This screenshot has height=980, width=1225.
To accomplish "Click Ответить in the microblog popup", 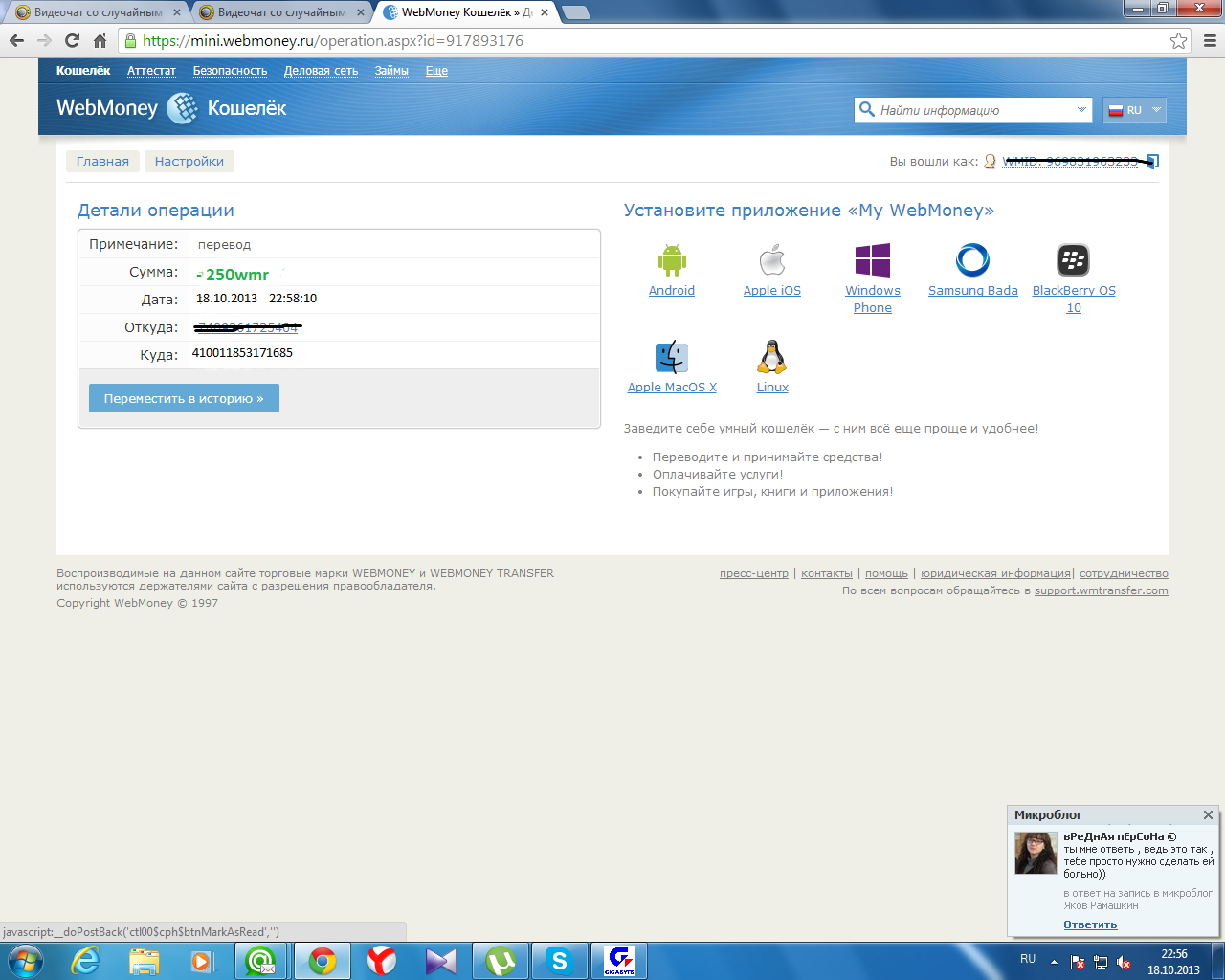I will click(x=1090, y=924).
